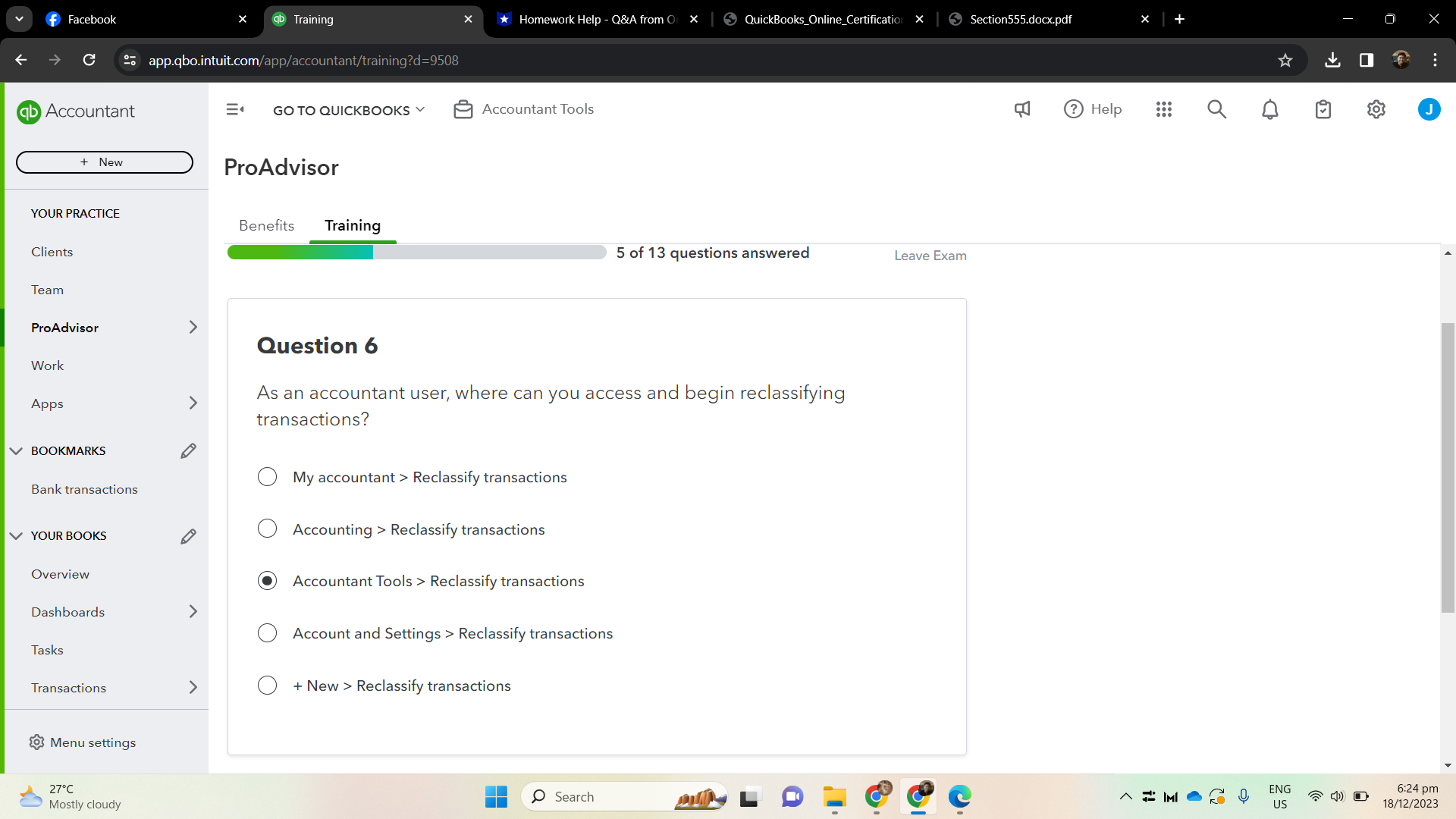Image resolution: width=1456 pixels, height=819 pixels.
Task: Select 'My accountant > Reclassify transactions' option
Action: 267,476
